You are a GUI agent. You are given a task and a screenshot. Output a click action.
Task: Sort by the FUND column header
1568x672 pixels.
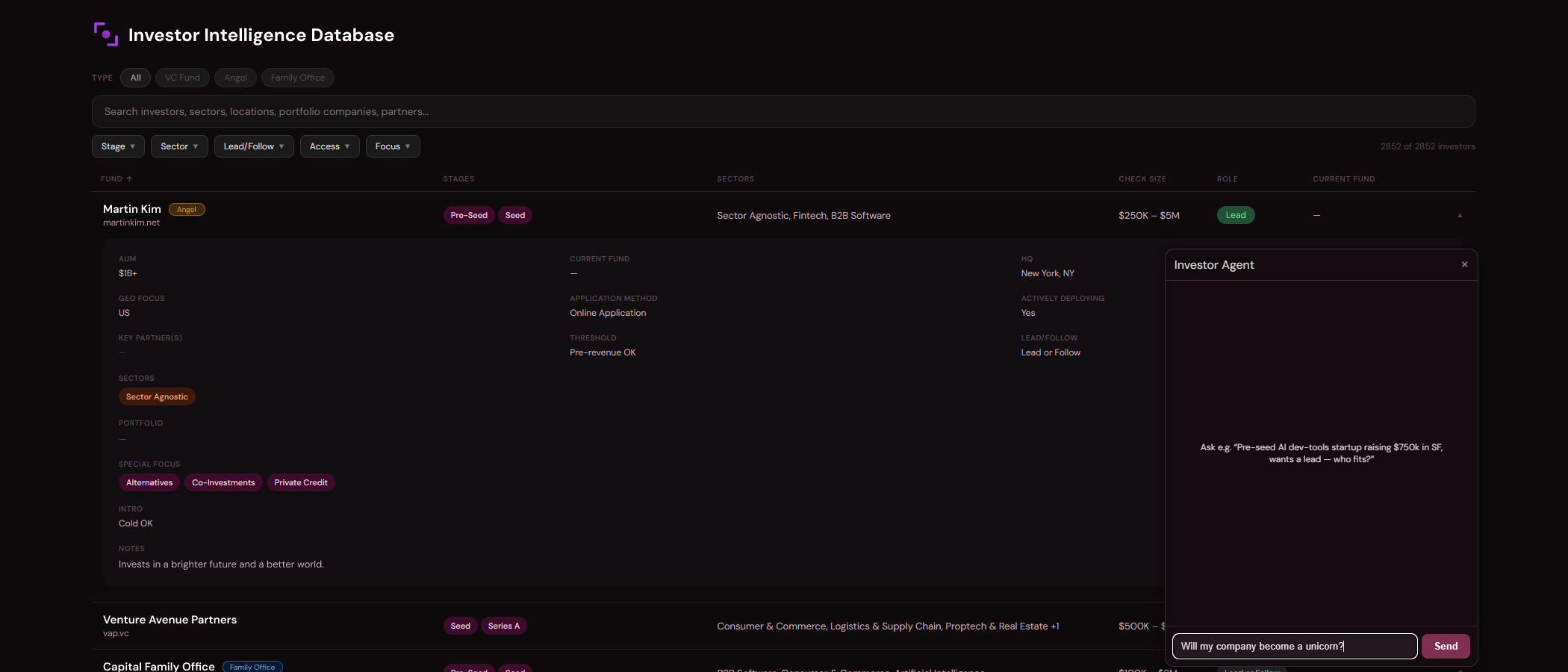pos(116,179)
